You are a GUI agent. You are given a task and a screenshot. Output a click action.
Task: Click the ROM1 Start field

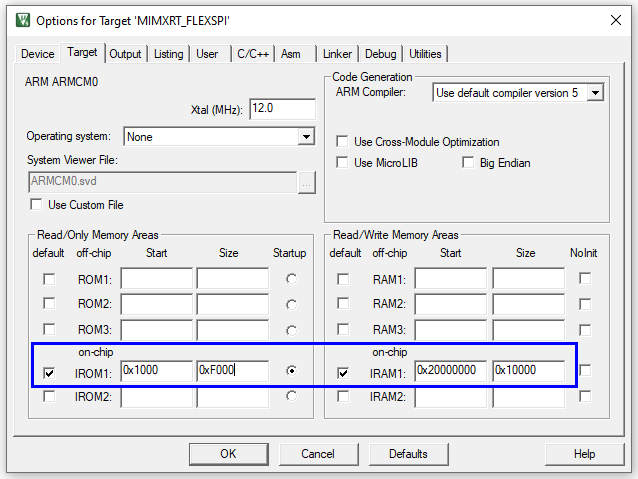pos(157,279)
